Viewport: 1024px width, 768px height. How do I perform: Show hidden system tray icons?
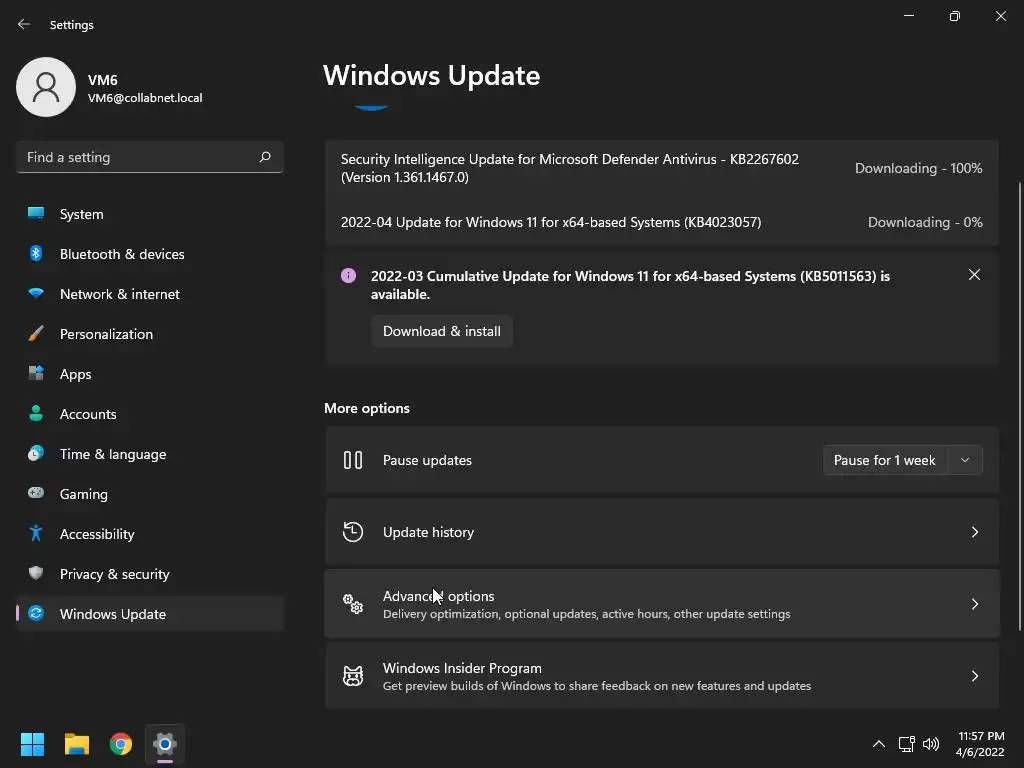(x=879, y=744)
